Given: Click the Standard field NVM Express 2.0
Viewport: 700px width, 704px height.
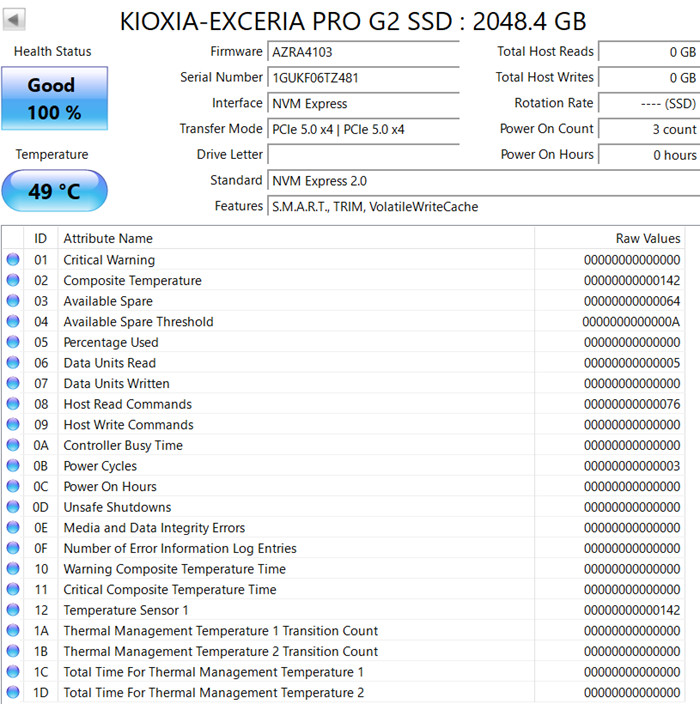Looking at the screenshot, I should (x=484, y=180).
